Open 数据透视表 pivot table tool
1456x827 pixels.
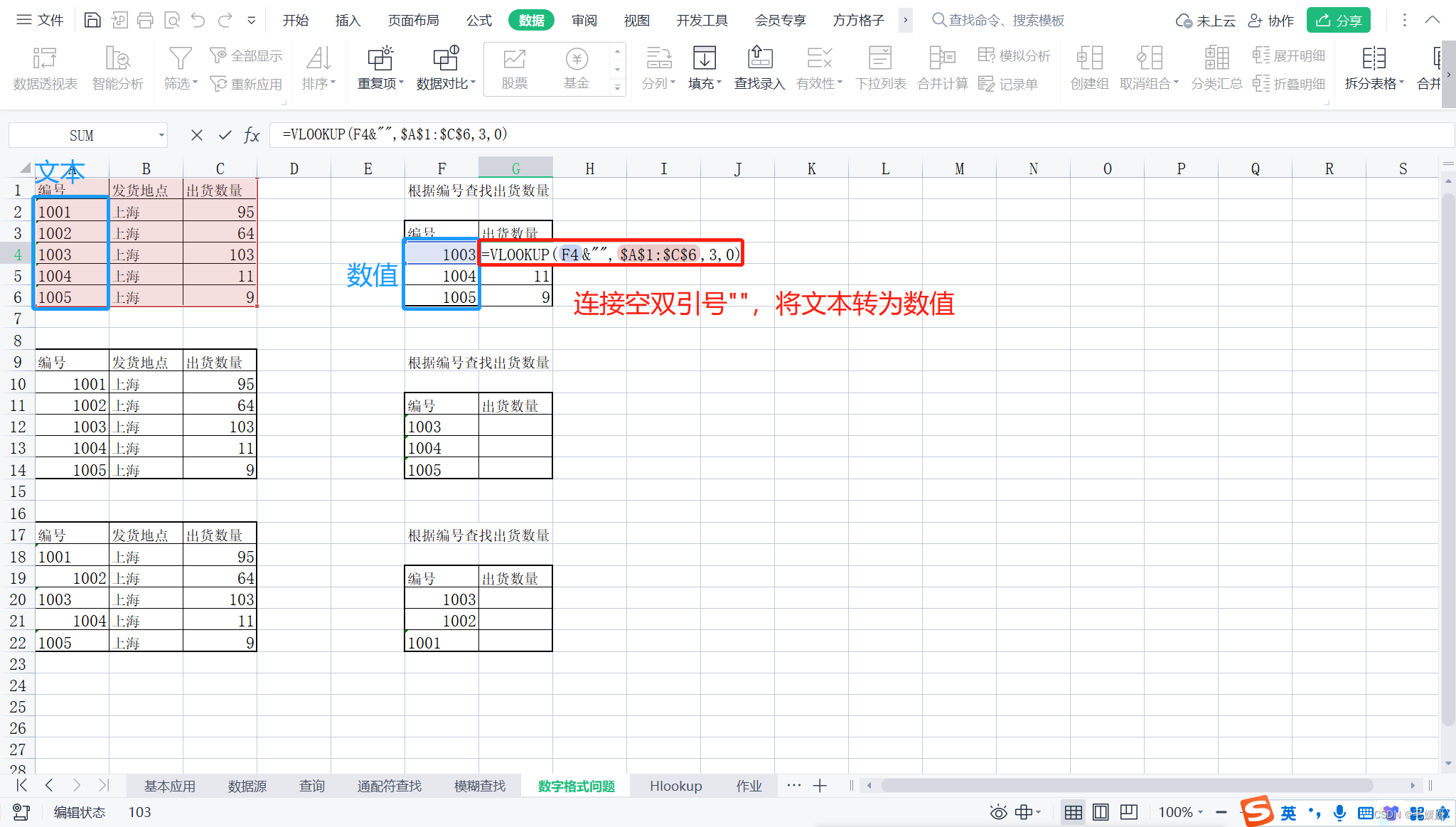tap(45, 68)
